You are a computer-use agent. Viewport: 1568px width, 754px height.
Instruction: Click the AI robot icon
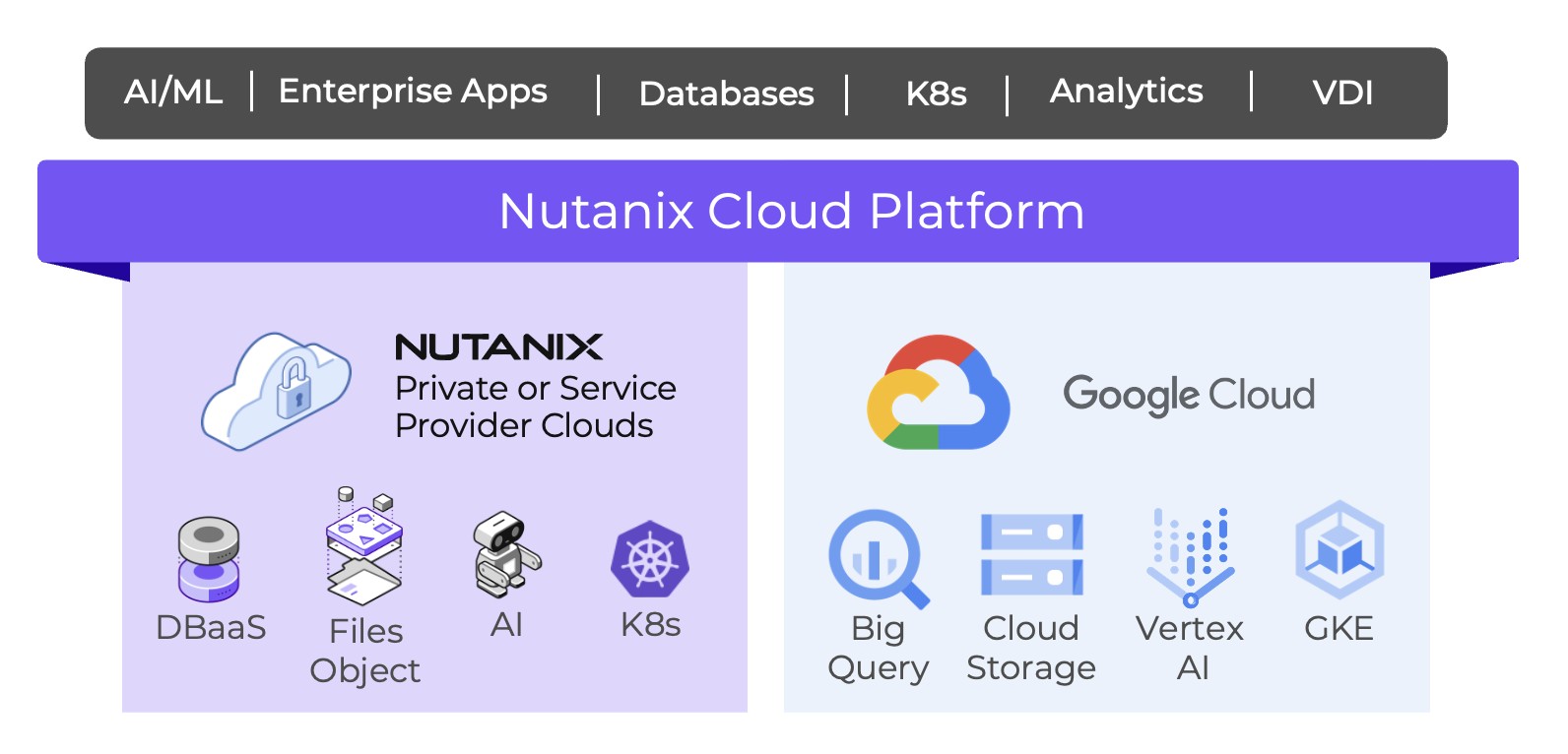(x=505, y=554)
